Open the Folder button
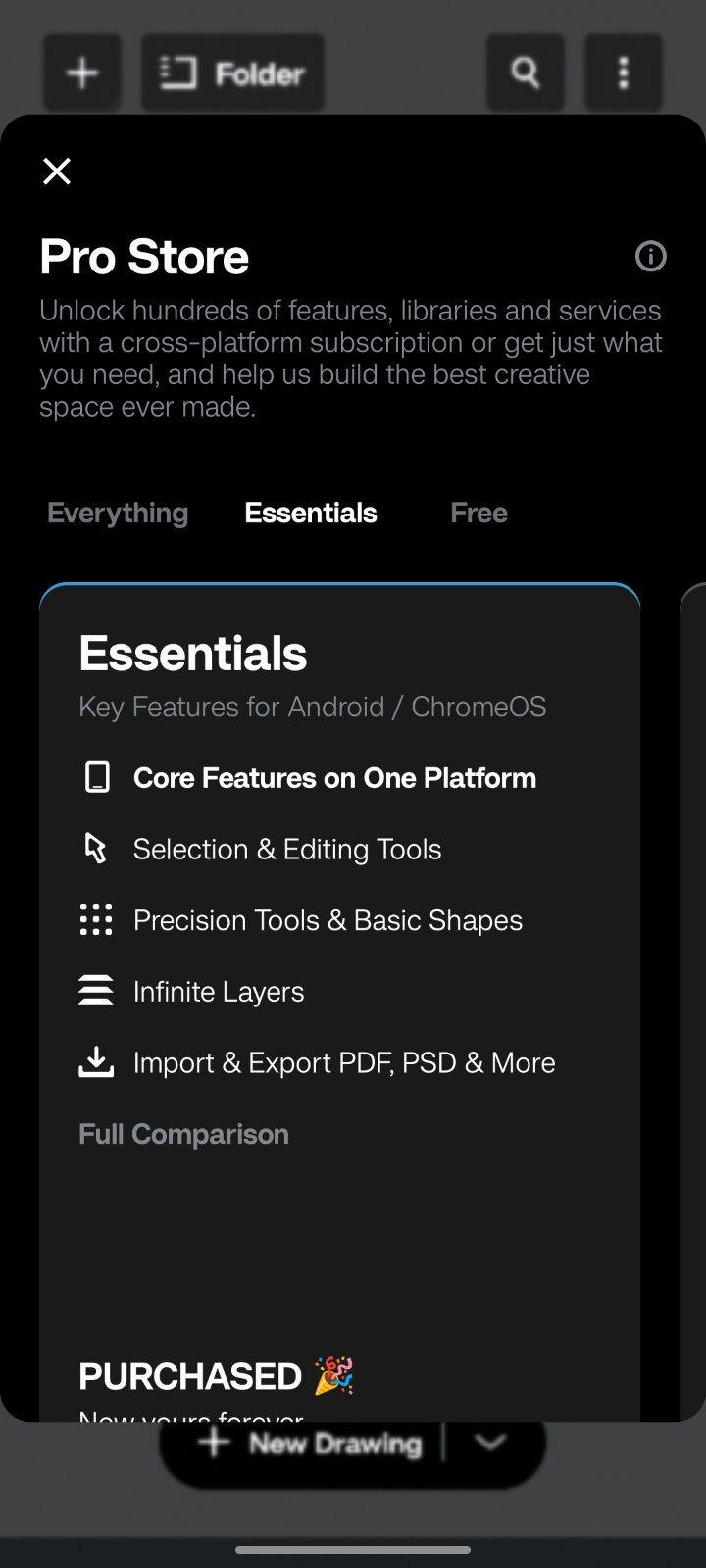Viewport: 706px width, 1568px height. pyautogui.click(x=232, y=73)
